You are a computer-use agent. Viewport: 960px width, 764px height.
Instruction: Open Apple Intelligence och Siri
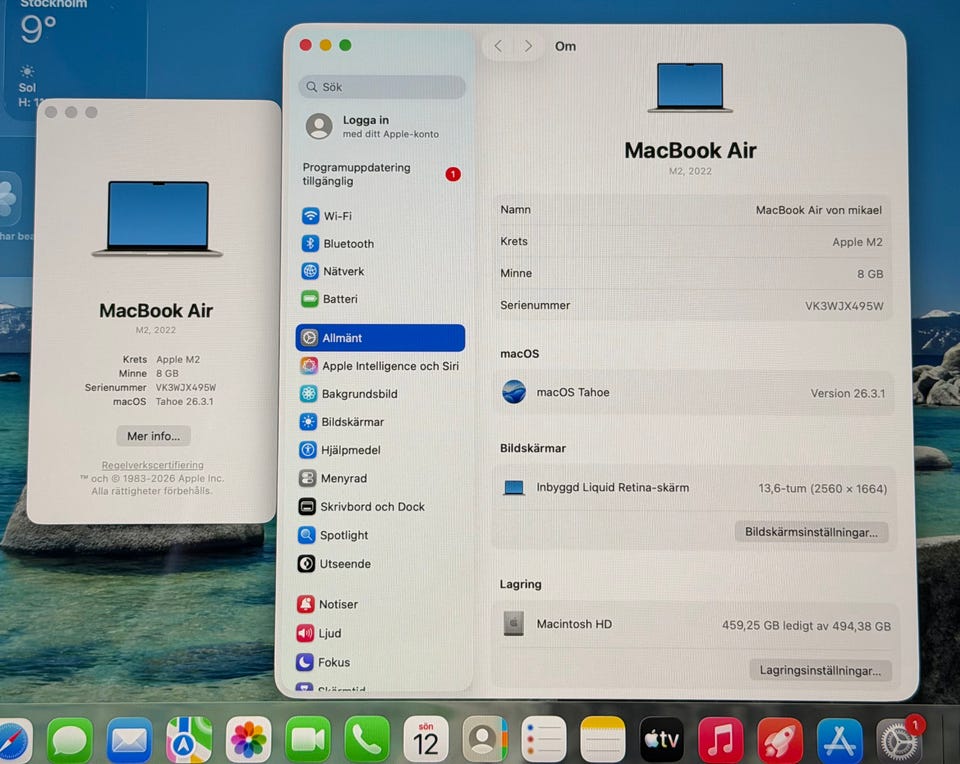click(x=389, y=366)
